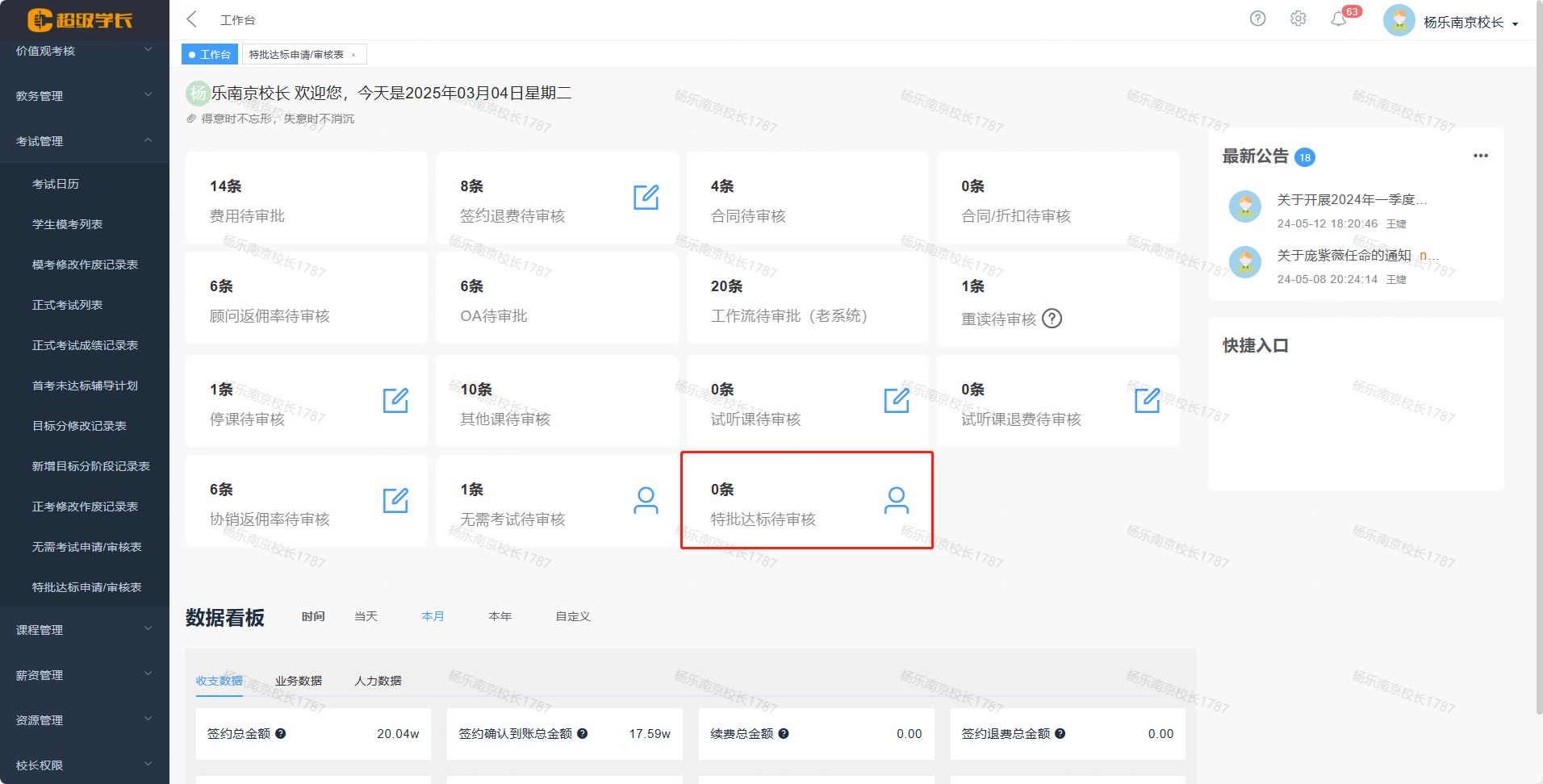Open the question mark tooltip beside 重读待审核
The height and width of the screenshot is (784, 1543).
tap(1052, 319)
